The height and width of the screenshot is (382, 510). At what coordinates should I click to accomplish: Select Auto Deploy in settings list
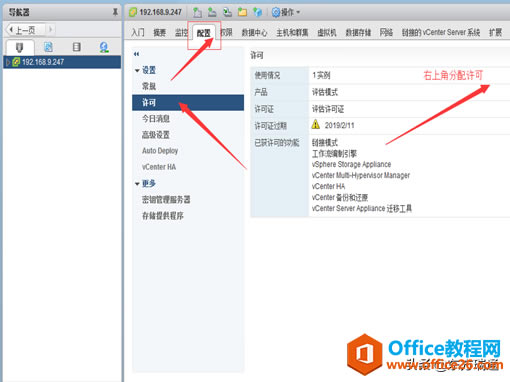pos(160,151)
